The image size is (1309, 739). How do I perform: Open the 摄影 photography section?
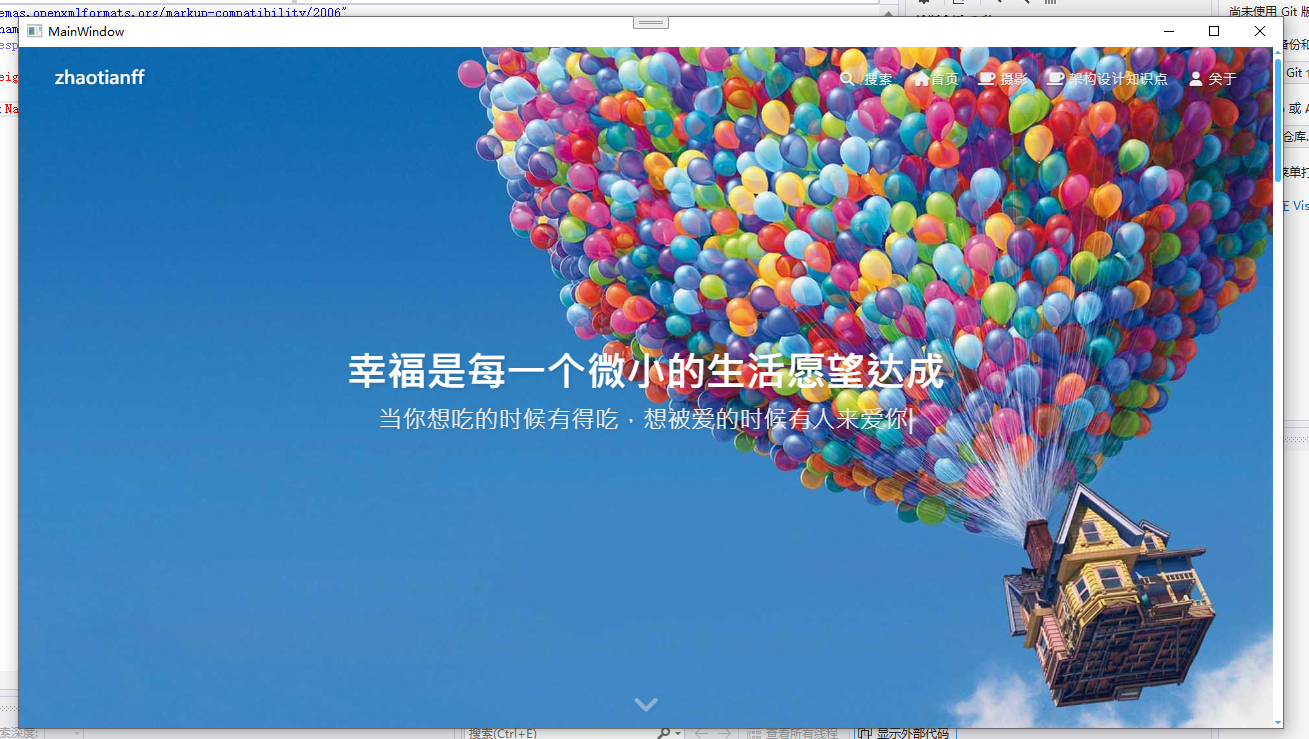pyautogui.click(x=1014, y=79)
